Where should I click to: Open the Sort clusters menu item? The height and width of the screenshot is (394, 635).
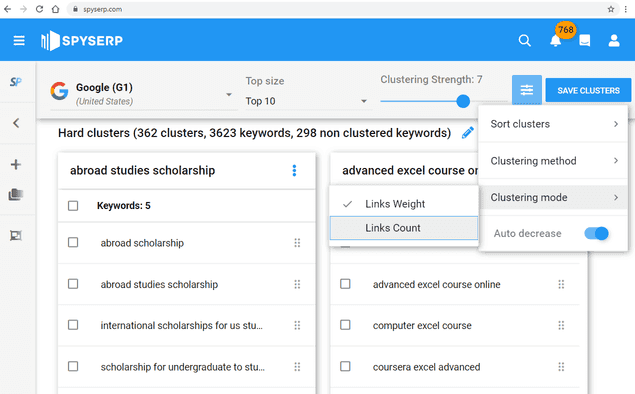[x=553, y=124]
